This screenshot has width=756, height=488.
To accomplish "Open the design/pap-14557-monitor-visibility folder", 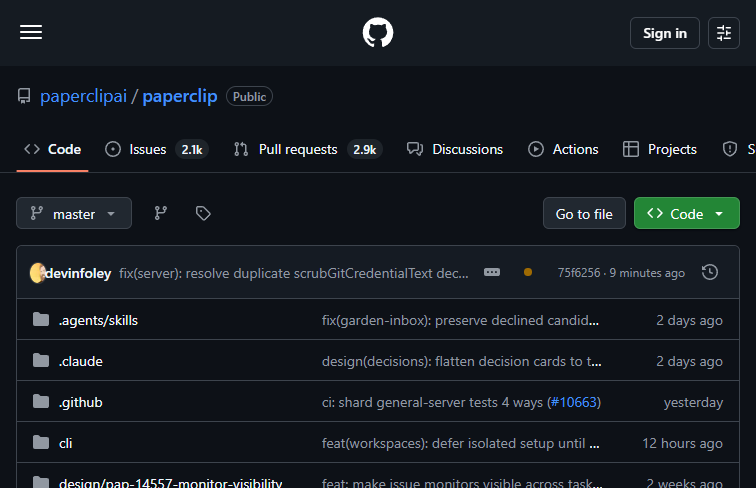I will [170, 482].
